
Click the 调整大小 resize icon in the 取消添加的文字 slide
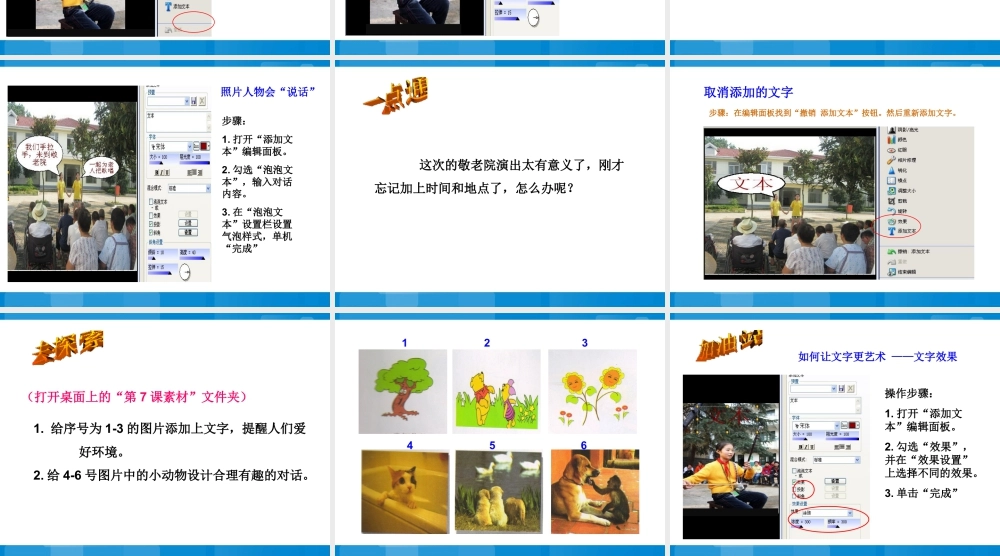tap(892, 191)
